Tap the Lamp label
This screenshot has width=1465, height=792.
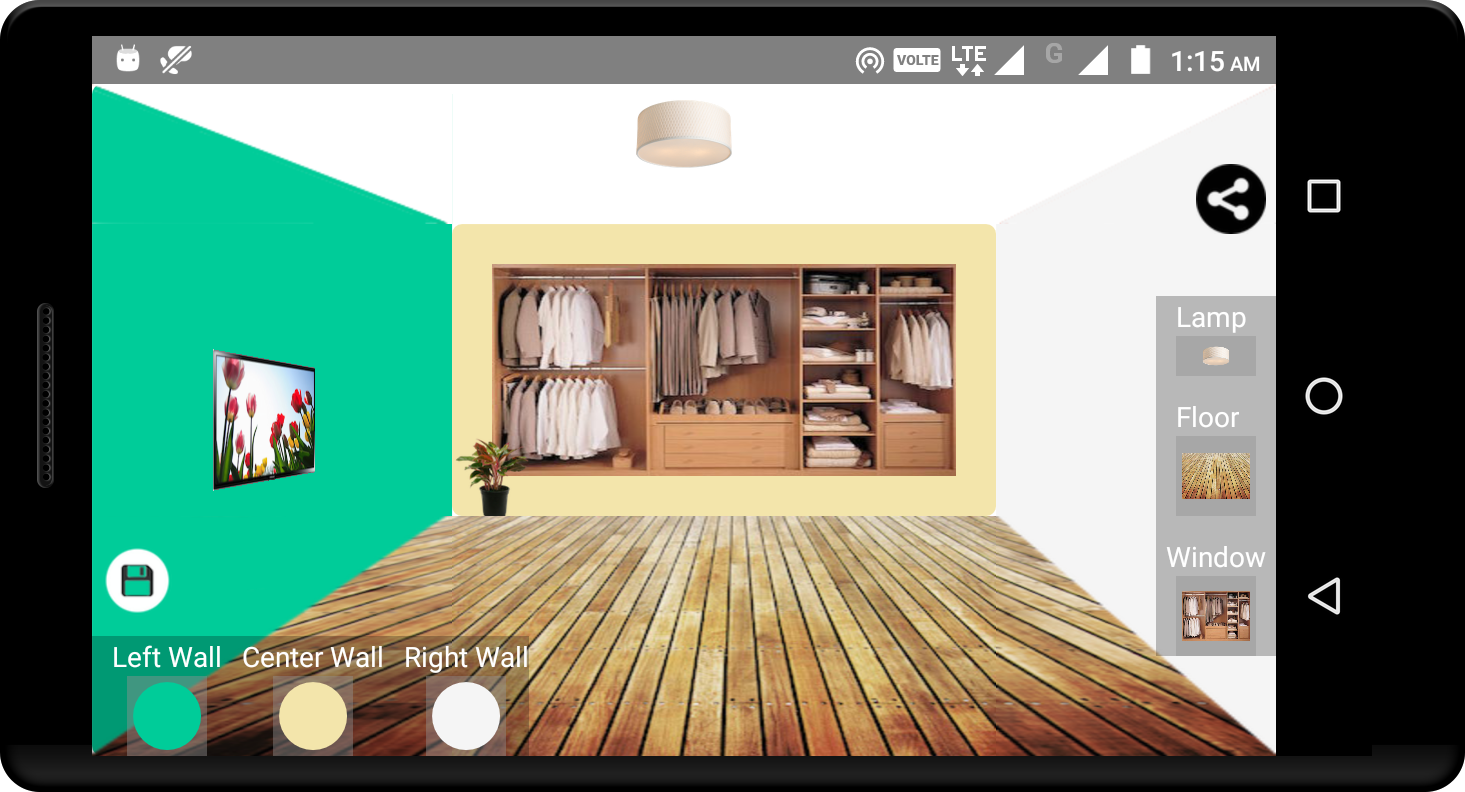(1211, 318)
